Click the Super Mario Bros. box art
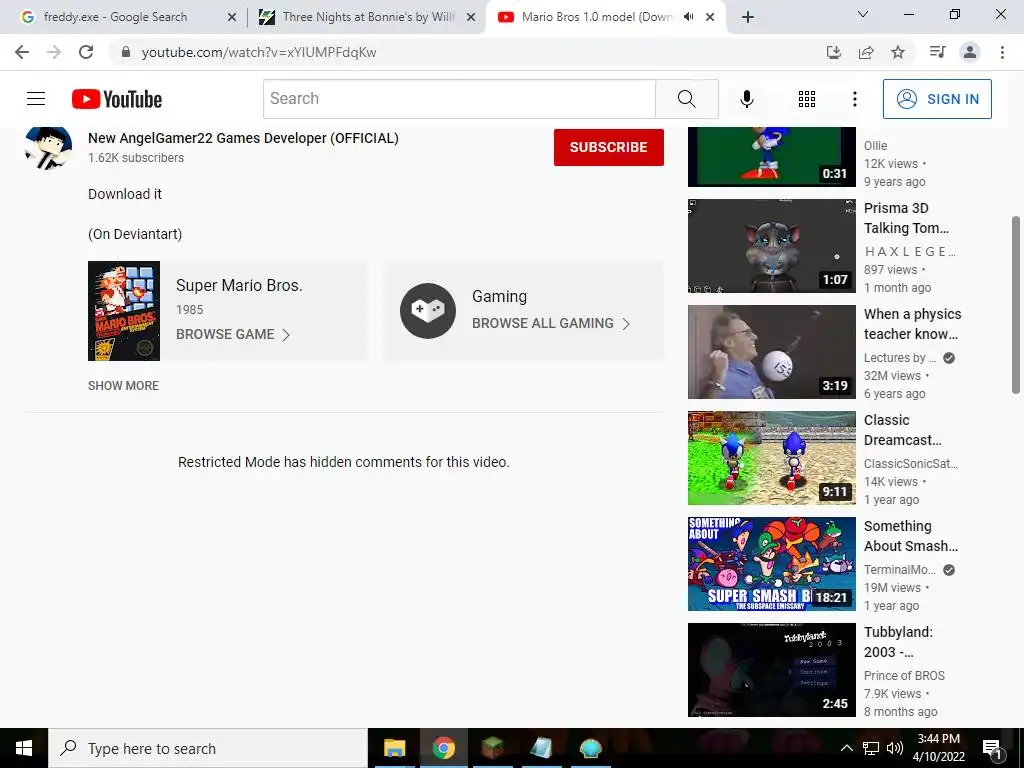Screen dimensions: 1024x768 tap(124, 311)
